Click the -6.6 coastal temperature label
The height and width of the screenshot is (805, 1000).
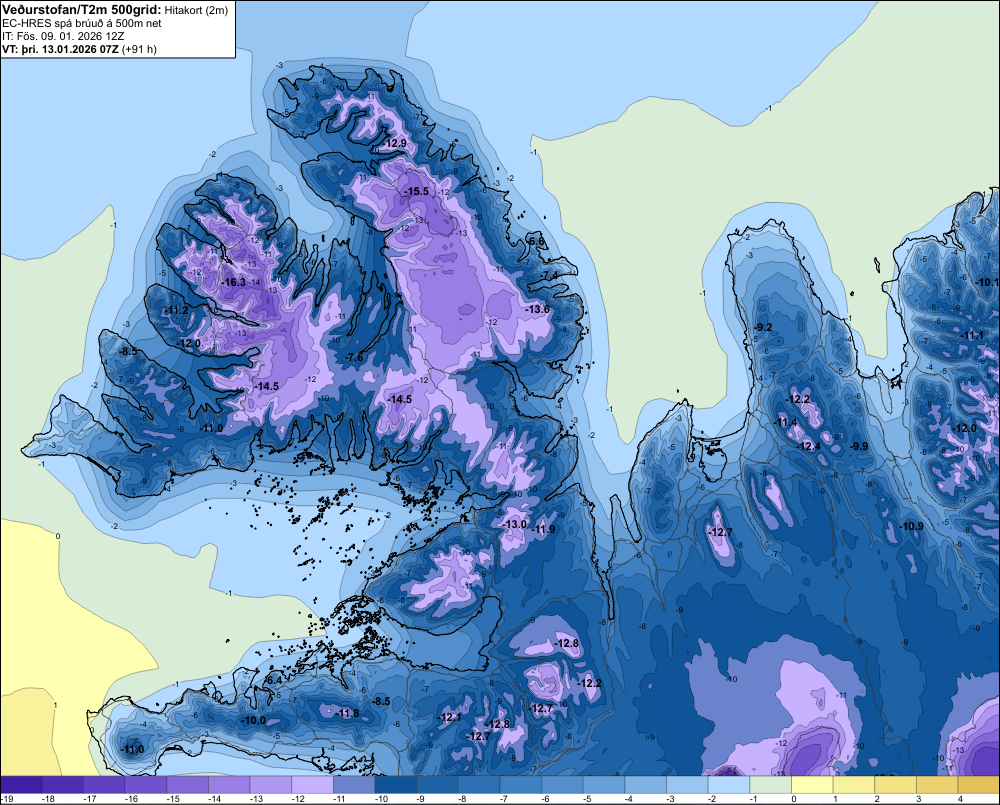pos(536,241)
